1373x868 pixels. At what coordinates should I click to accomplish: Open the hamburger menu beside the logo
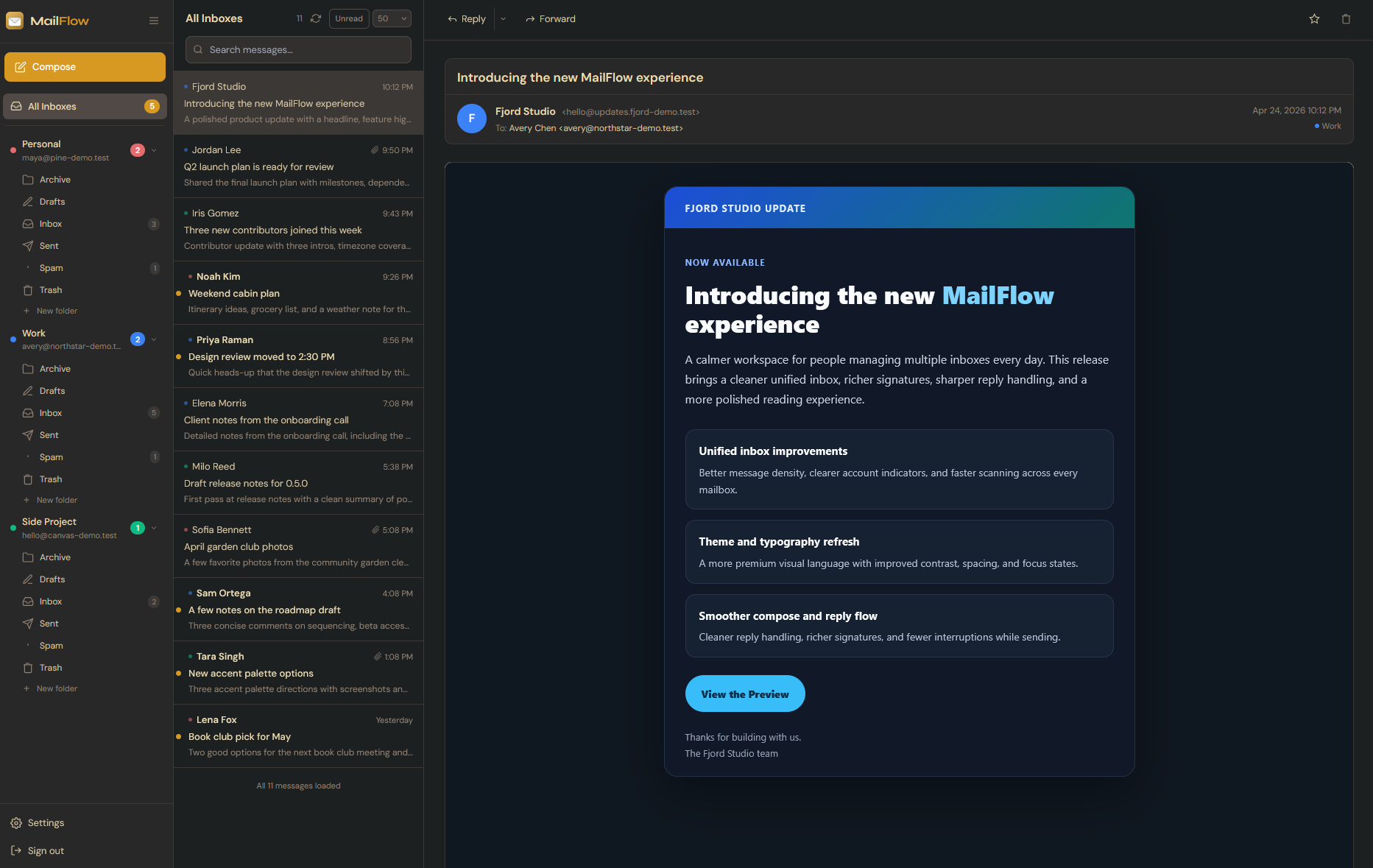pos(154,21)
